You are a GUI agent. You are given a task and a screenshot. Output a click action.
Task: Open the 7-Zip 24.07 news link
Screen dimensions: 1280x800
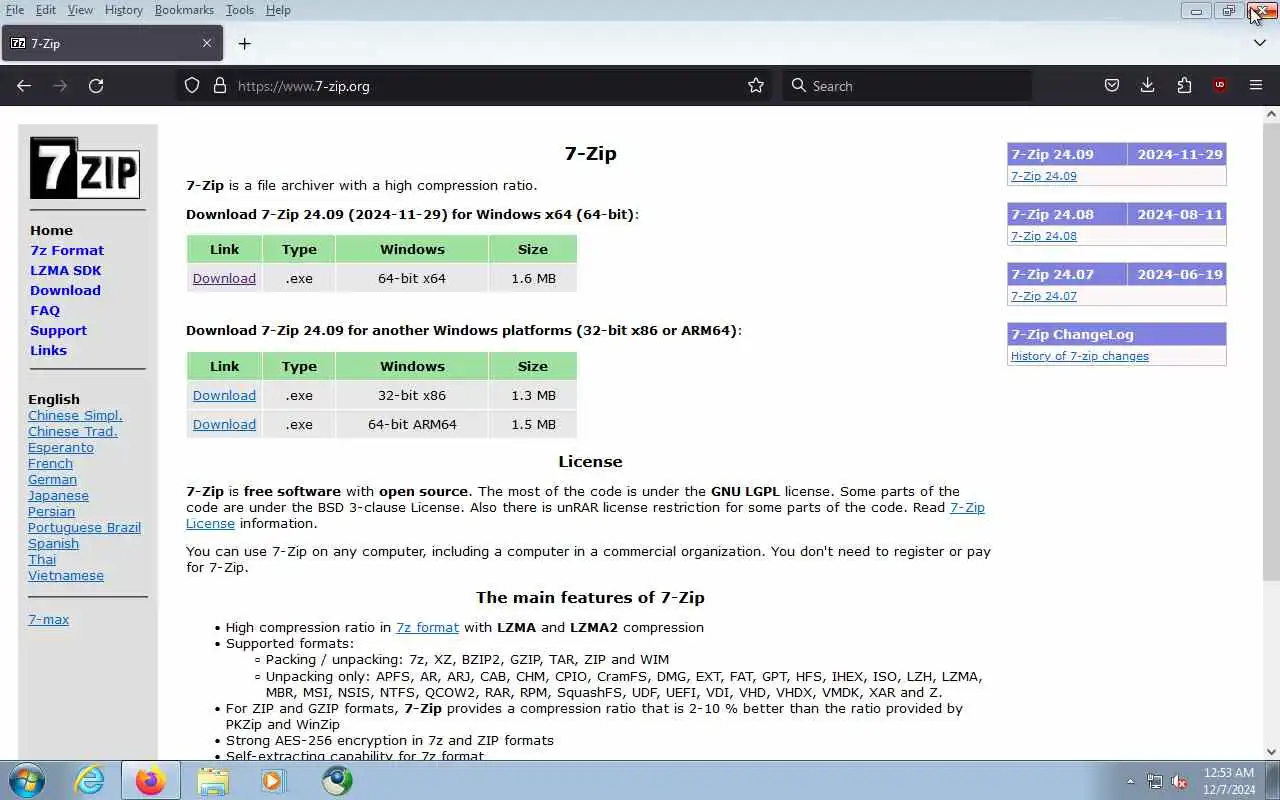1043,296
